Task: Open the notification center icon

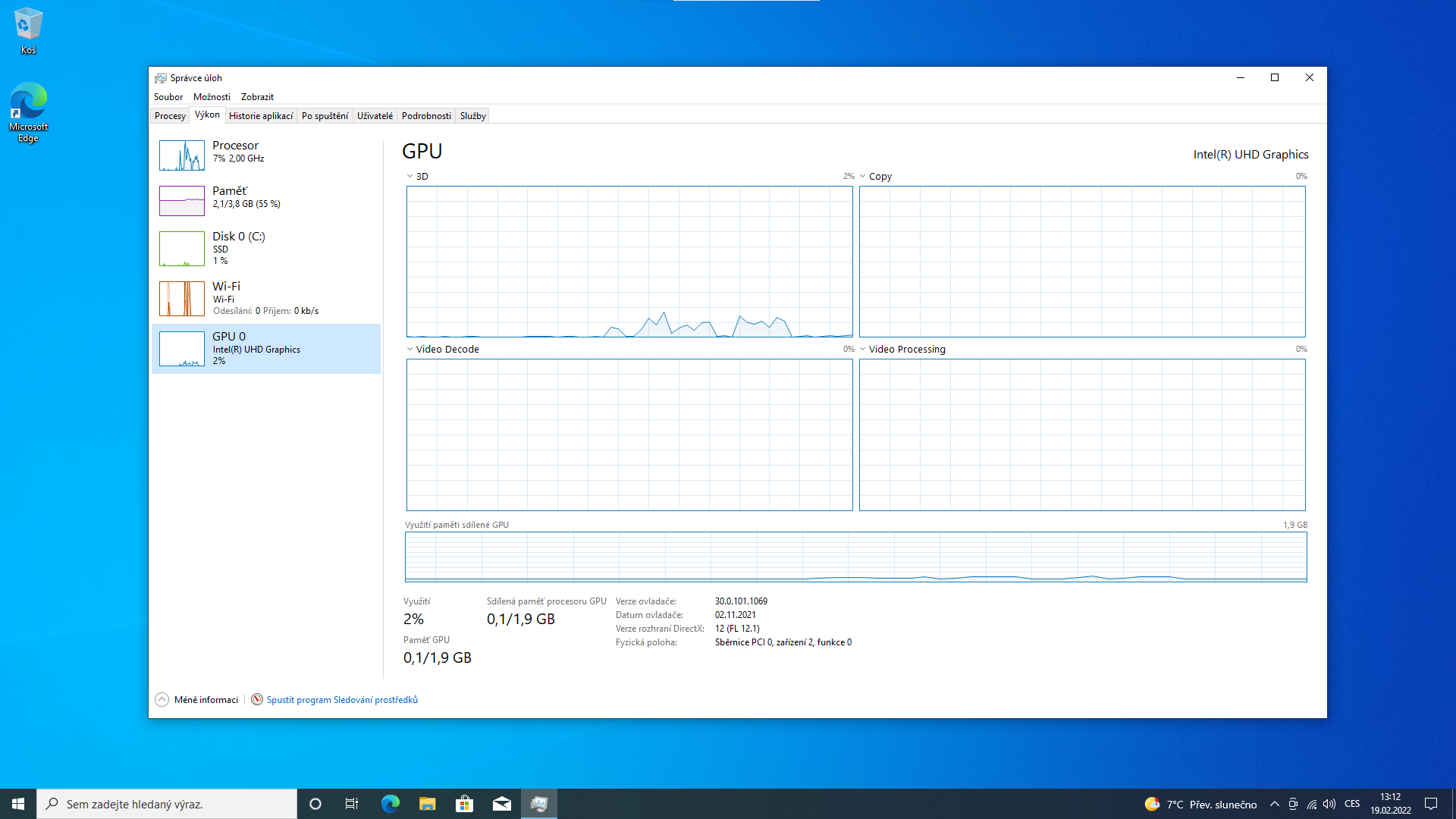Action: coord(1431,804)
